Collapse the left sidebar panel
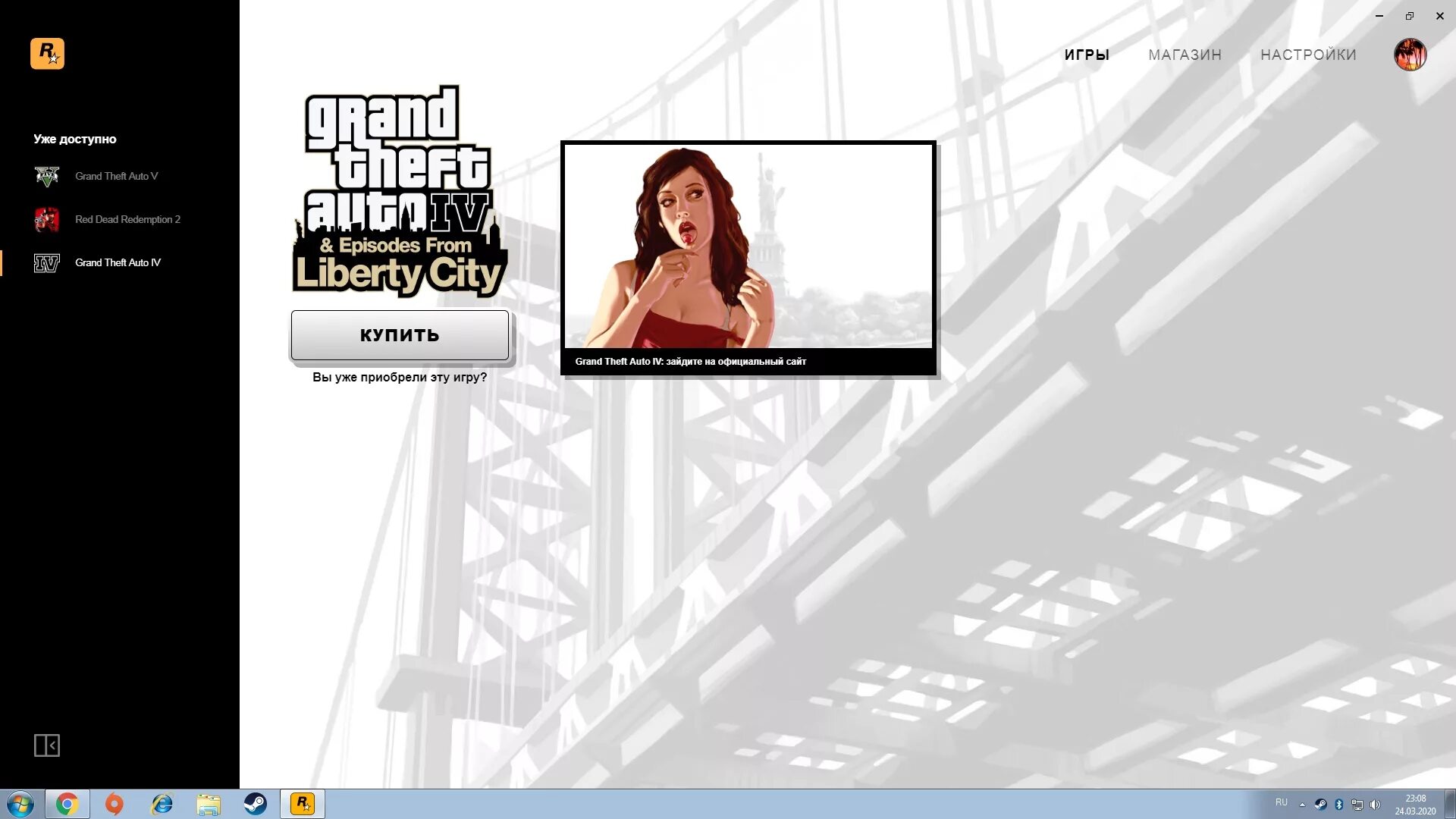This screenshot has height=819, width=1456. click(47, 745)
